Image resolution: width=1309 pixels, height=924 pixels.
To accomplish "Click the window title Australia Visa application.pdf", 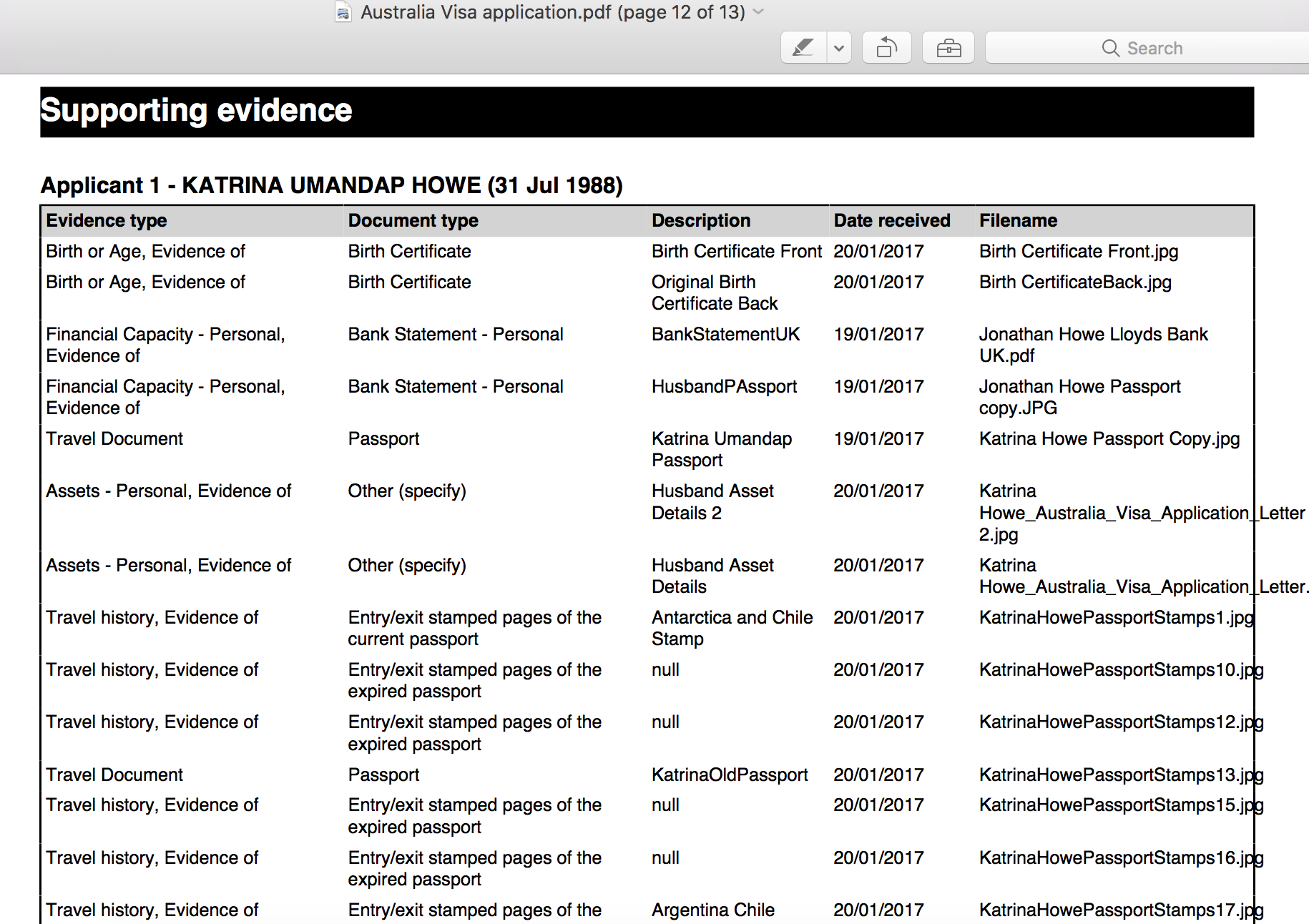I will tap(553, 12).
